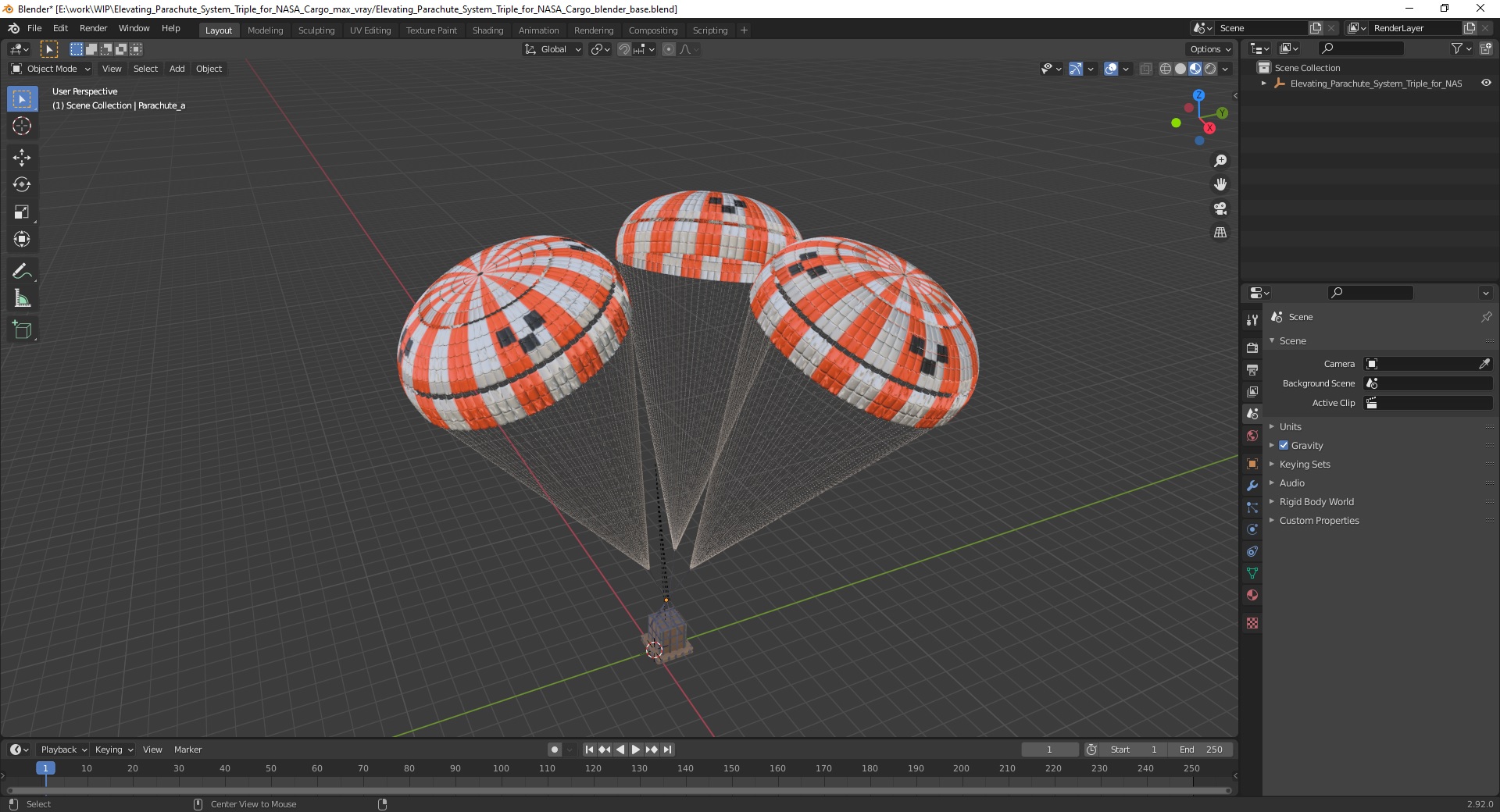The height and width of the screenshot is (812, 1500).
Task: Activate the Scale tool
Action: coord(22,212)
